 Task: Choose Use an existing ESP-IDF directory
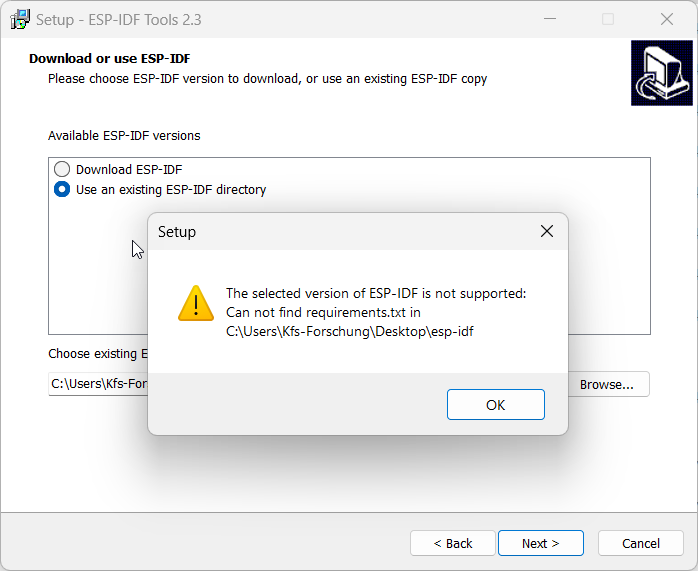(x=62, y=189)
